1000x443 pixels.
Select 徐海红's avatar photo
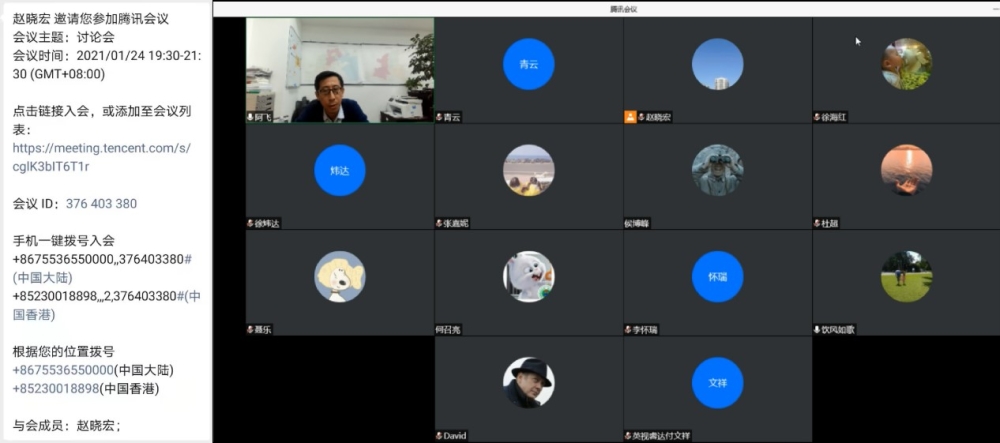[906, 64]
